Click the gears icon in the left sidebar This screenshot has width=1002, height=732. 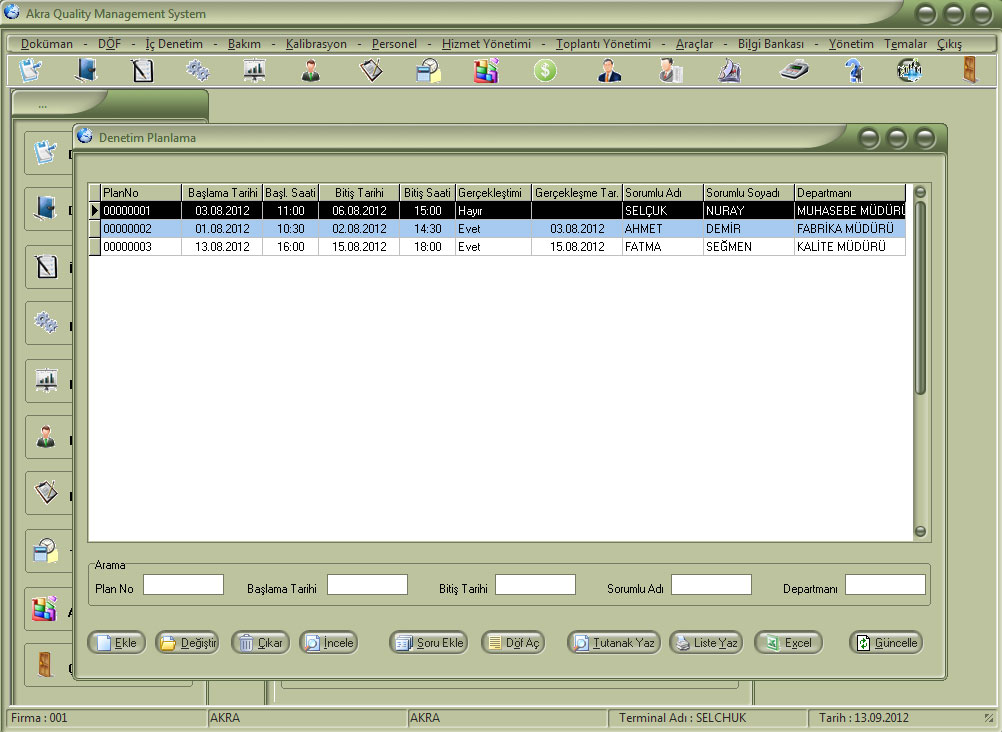46,322
